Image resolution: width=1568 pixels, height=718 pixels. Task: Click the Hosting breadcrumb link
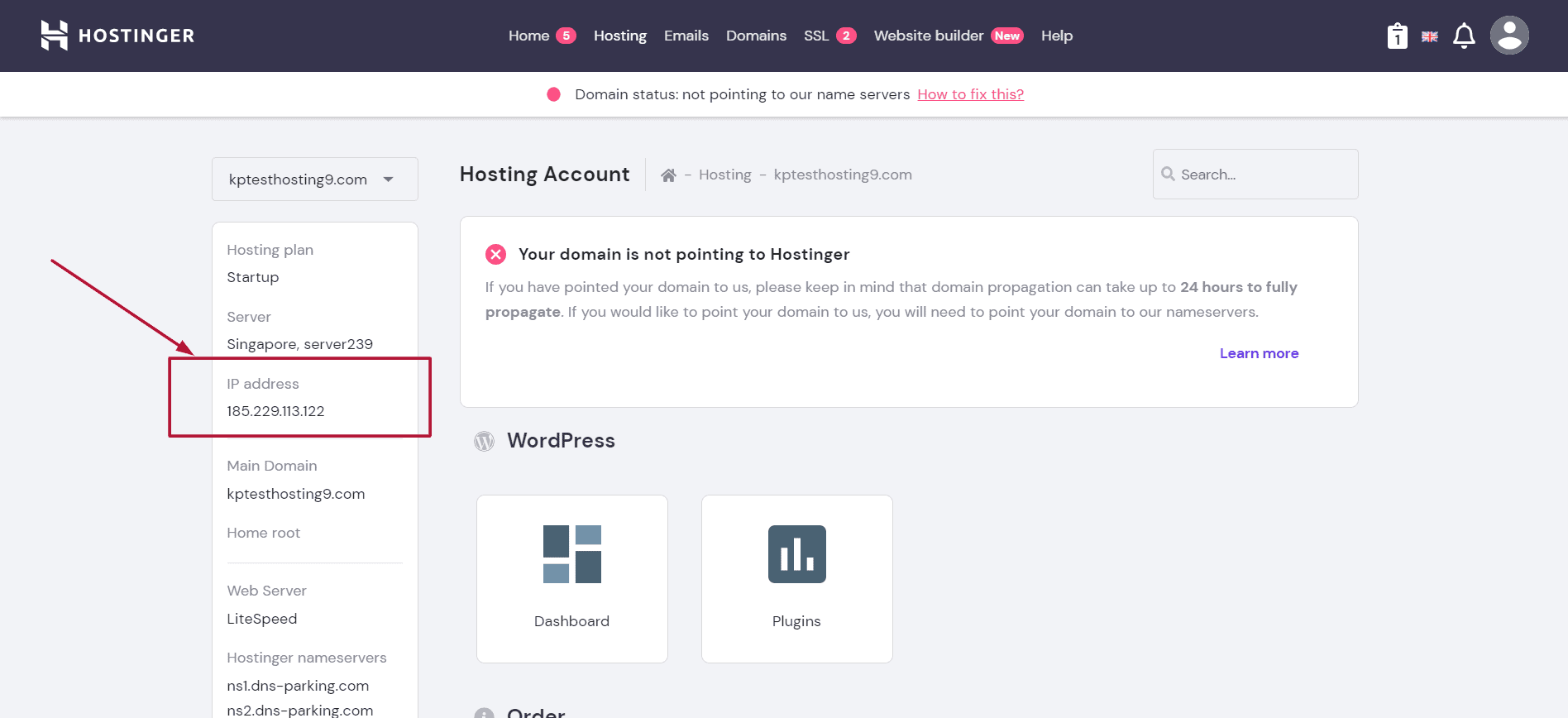coord(724,175)
